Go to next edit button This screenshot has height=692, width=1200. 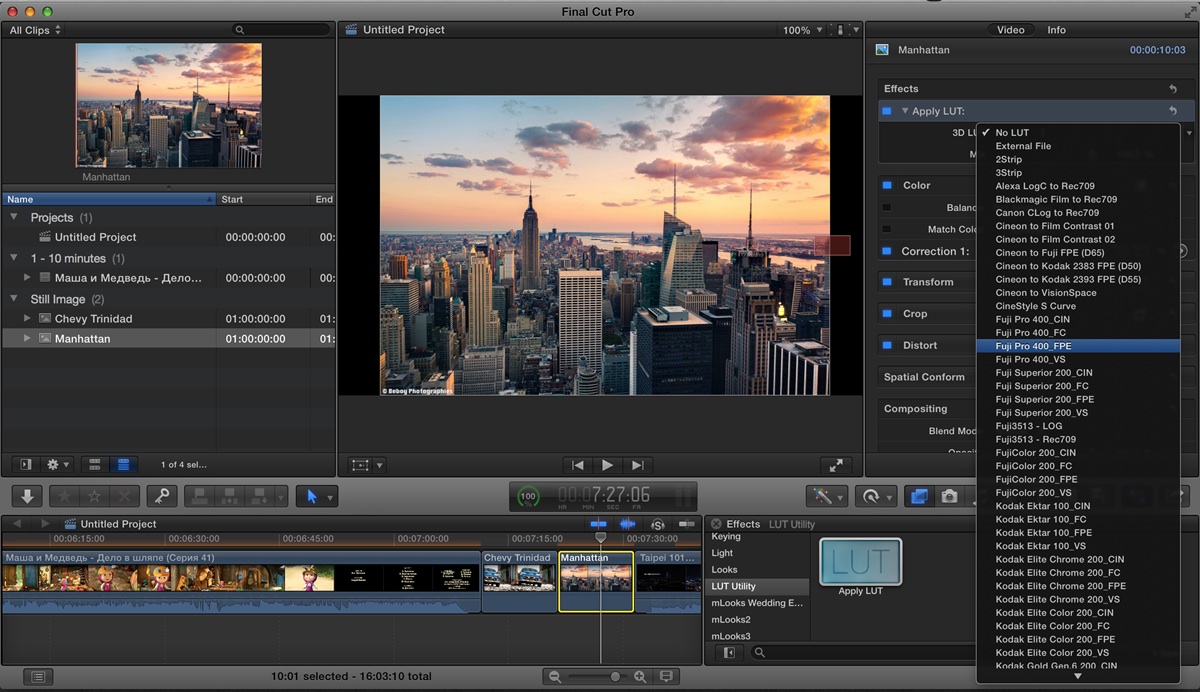point(637,465)
